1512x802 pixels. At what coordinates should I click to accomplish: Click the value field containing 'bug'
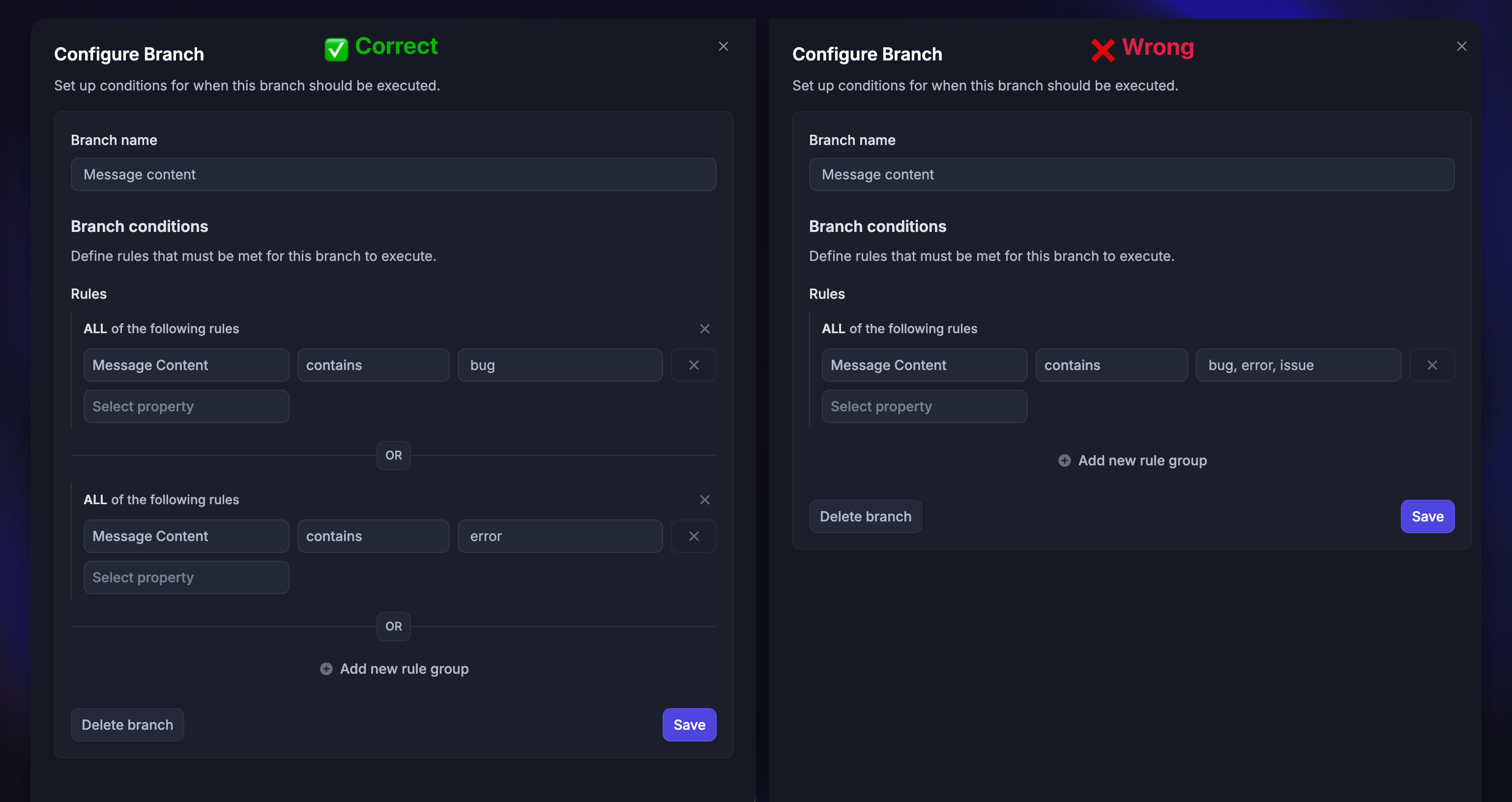click(x=560, y=366)
